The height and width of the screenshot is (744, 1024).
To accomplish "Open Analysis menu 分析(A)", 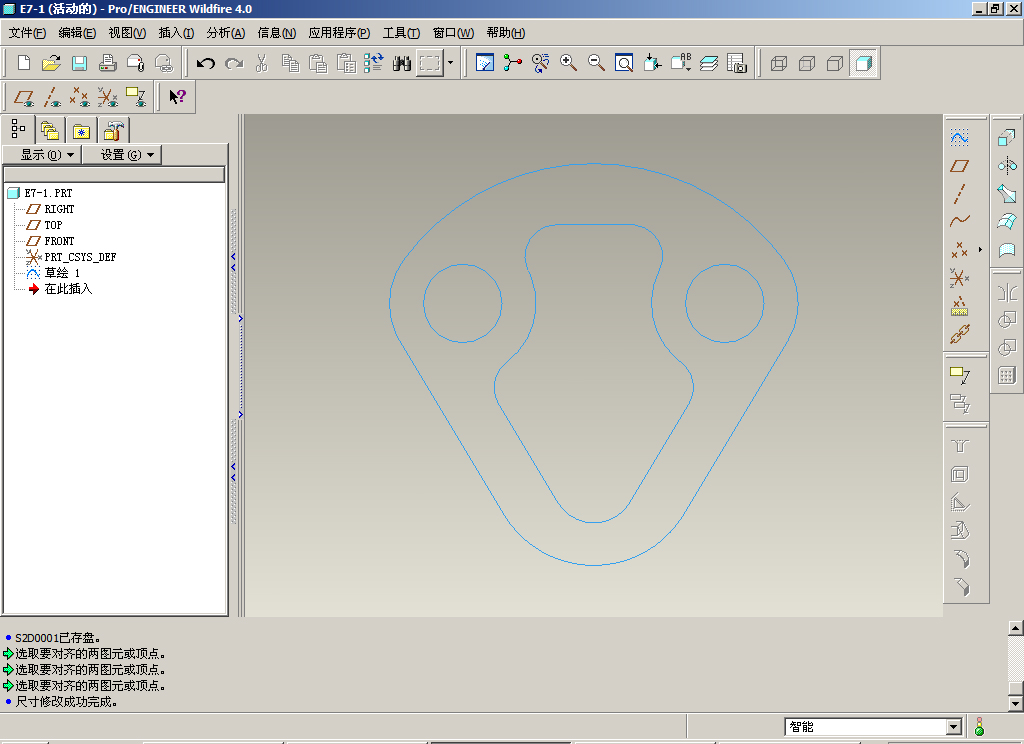I will point(226,33).
